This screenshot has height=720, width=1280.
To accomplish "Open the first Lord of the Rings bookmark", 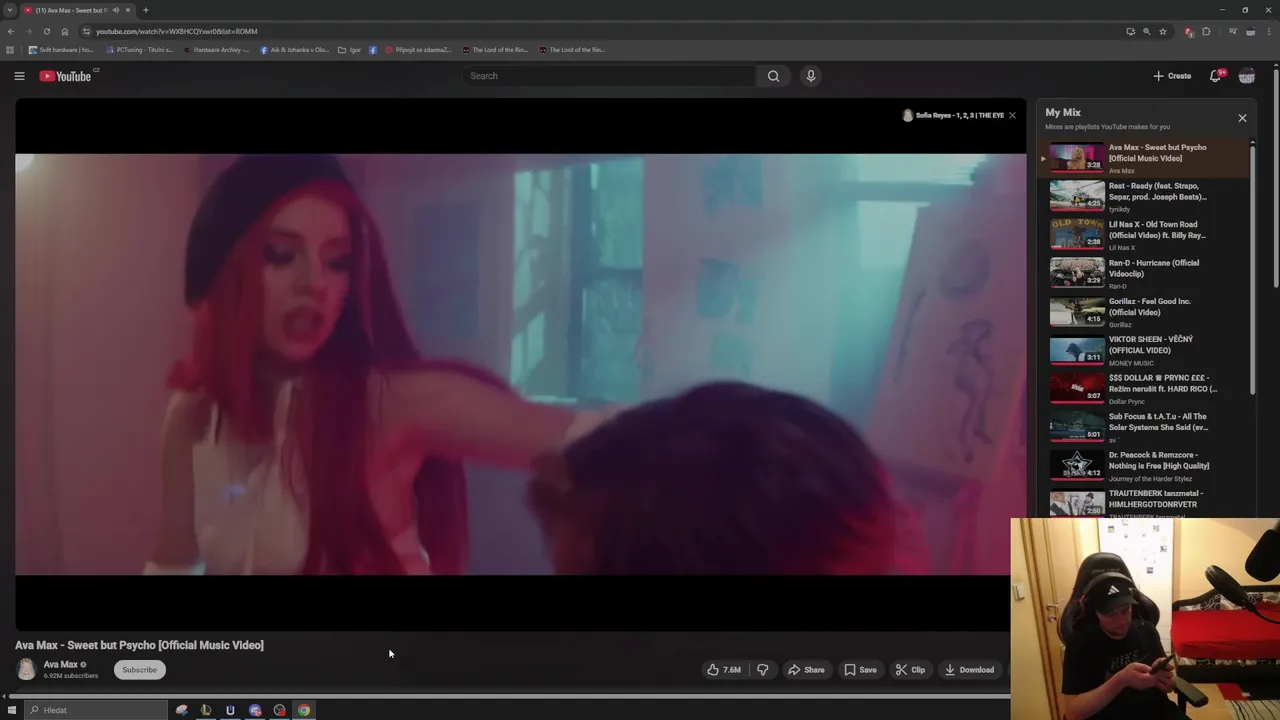I will [x=496, y=49].
